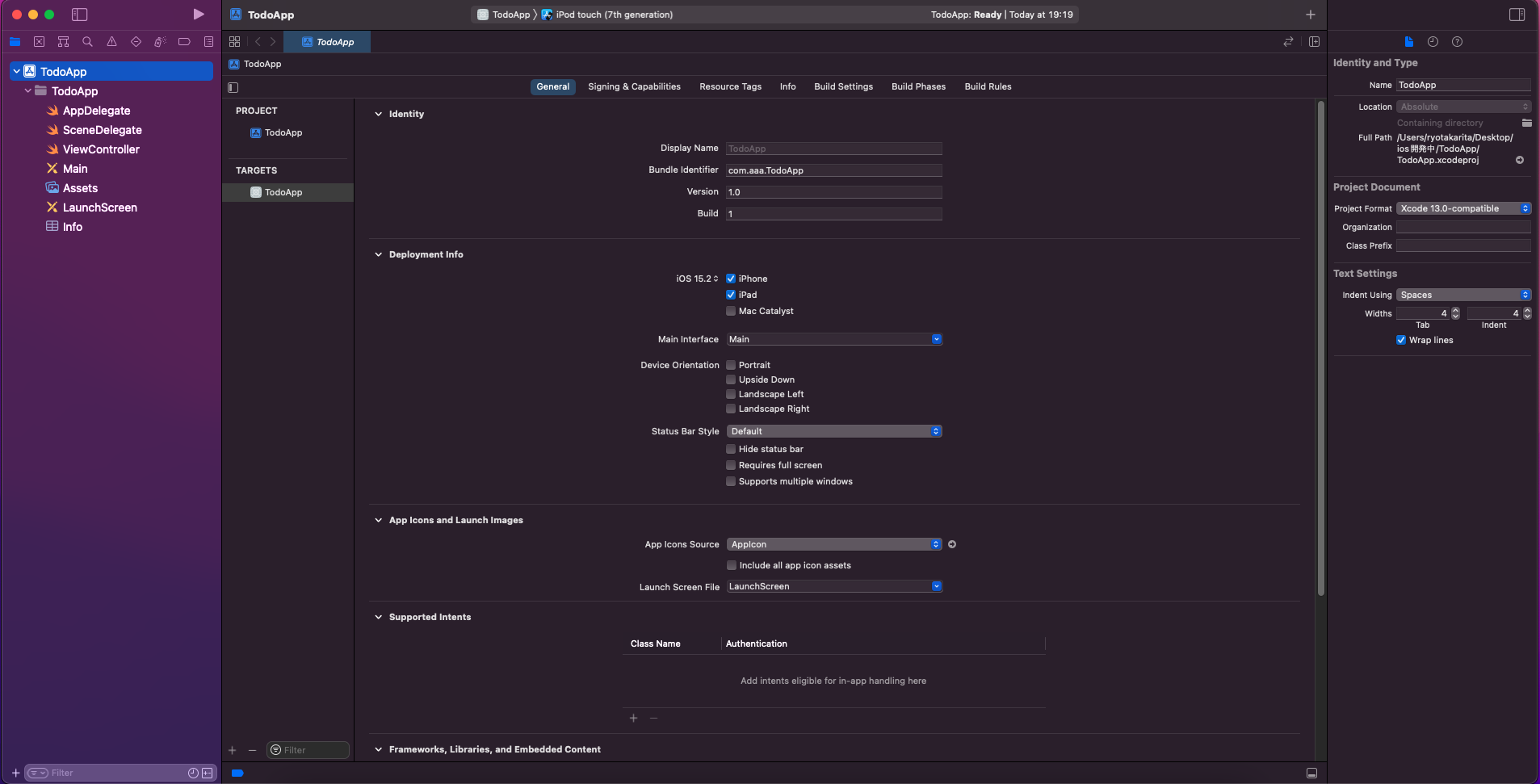Viewport: 1540px width, 784px height.
Task: Enable Landscape Left orientation
Action: tap(731, 394)
